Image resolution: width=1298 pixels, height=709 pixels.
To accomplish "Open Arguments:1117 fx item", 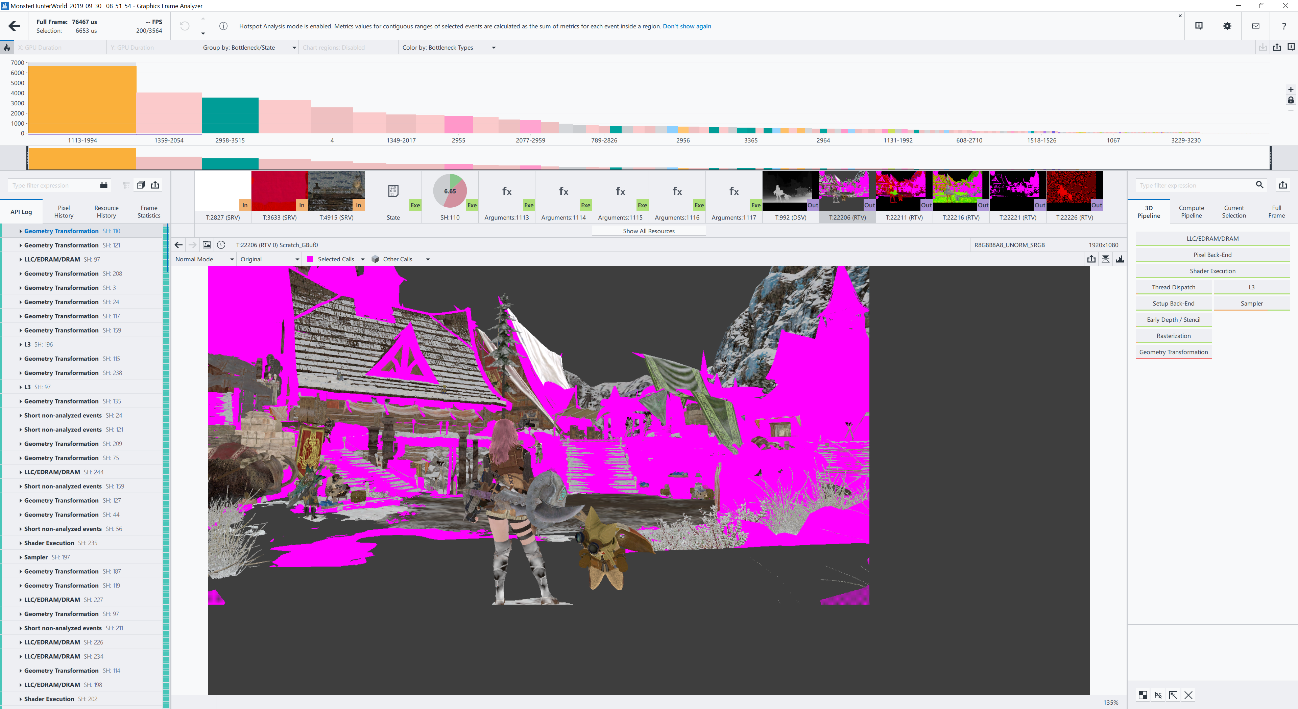I will click(x=734, y=191).
